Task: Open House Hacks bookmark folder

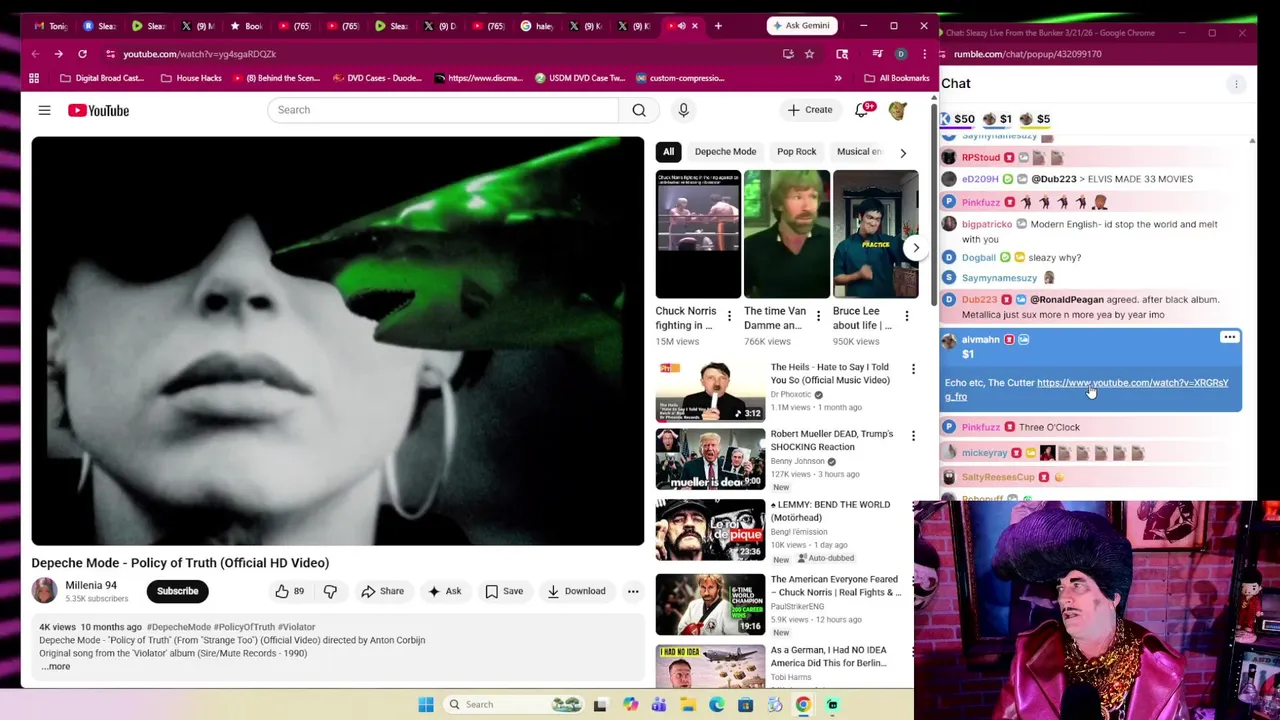Action: click(x=190, y=78)
